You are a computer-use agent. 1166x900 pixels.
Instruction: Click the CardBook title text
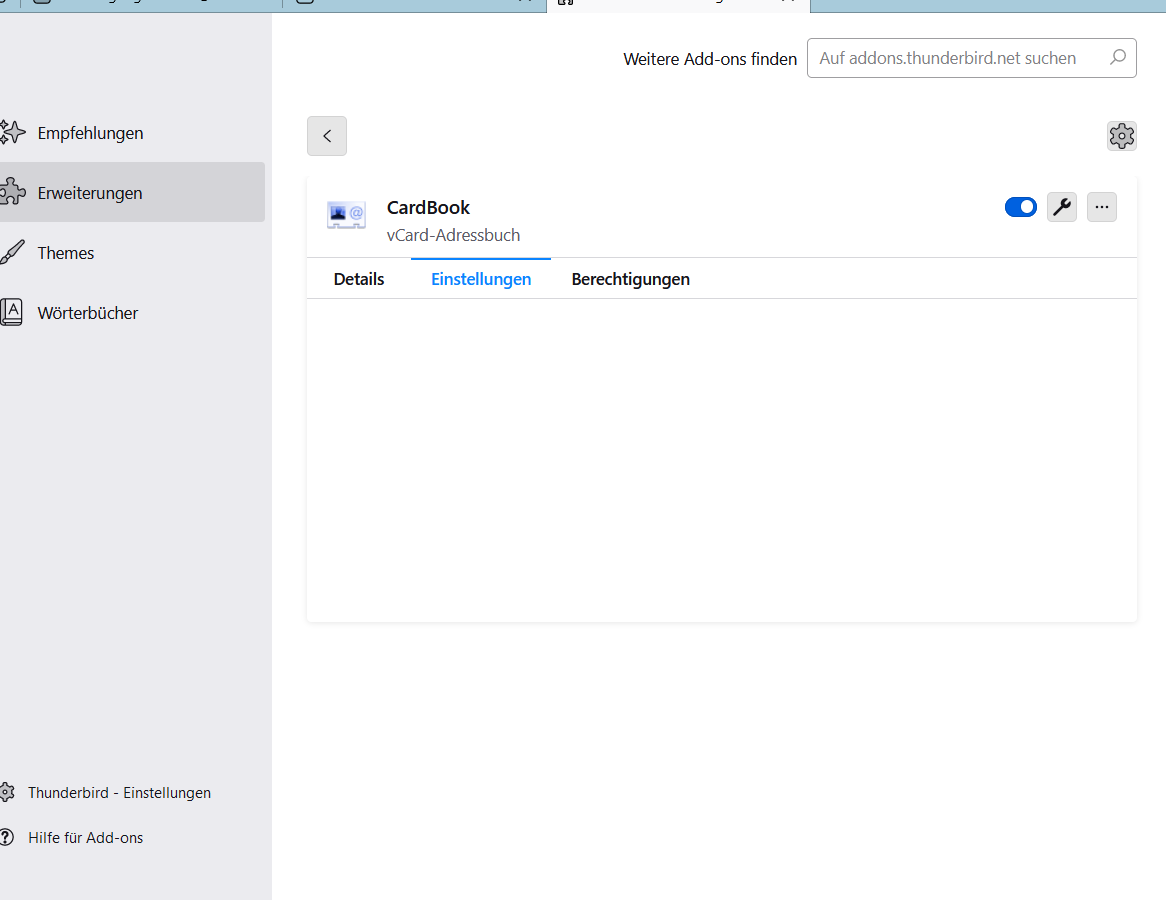click(x=428, y=208)
